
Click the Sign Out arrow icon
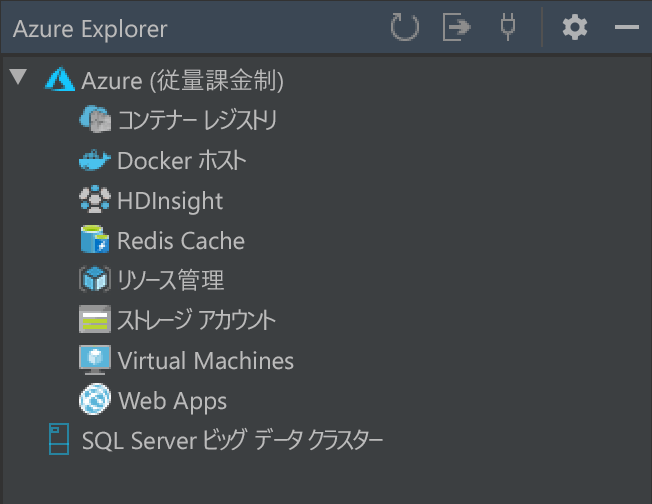point(457,27)
